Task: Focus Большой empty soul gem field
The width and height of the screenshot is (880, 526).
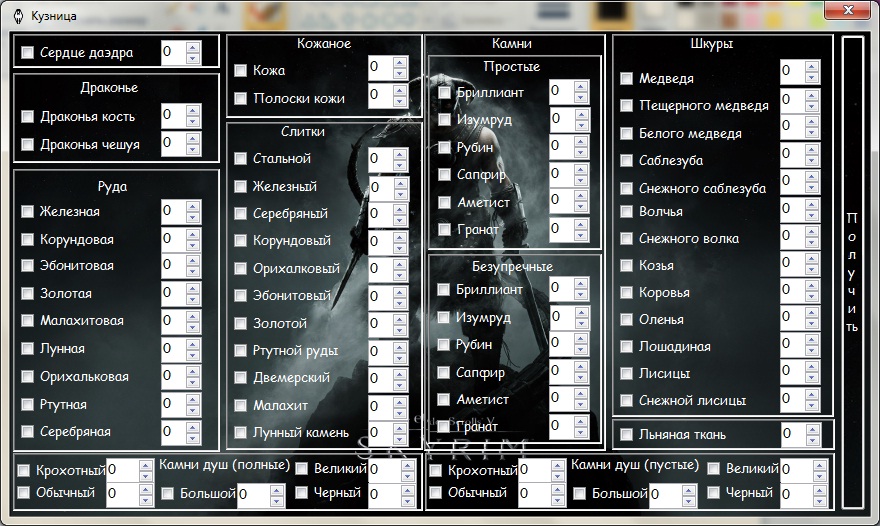Action: point(665,495)
